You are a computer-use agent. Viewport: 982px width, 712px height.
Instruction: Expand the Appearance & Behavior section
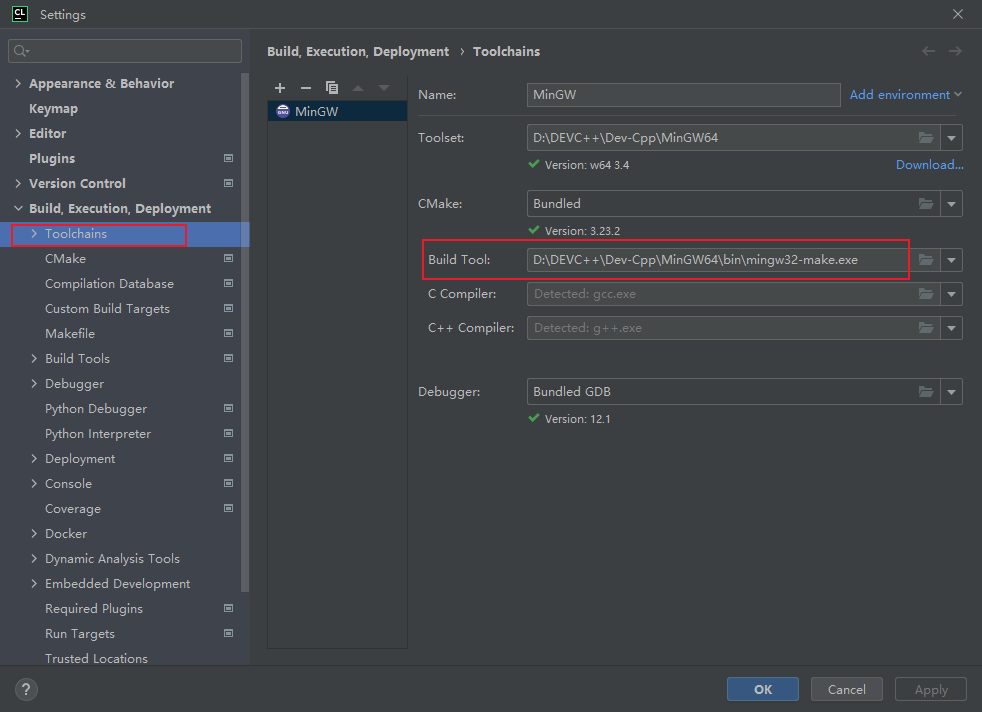coord(18,84)
